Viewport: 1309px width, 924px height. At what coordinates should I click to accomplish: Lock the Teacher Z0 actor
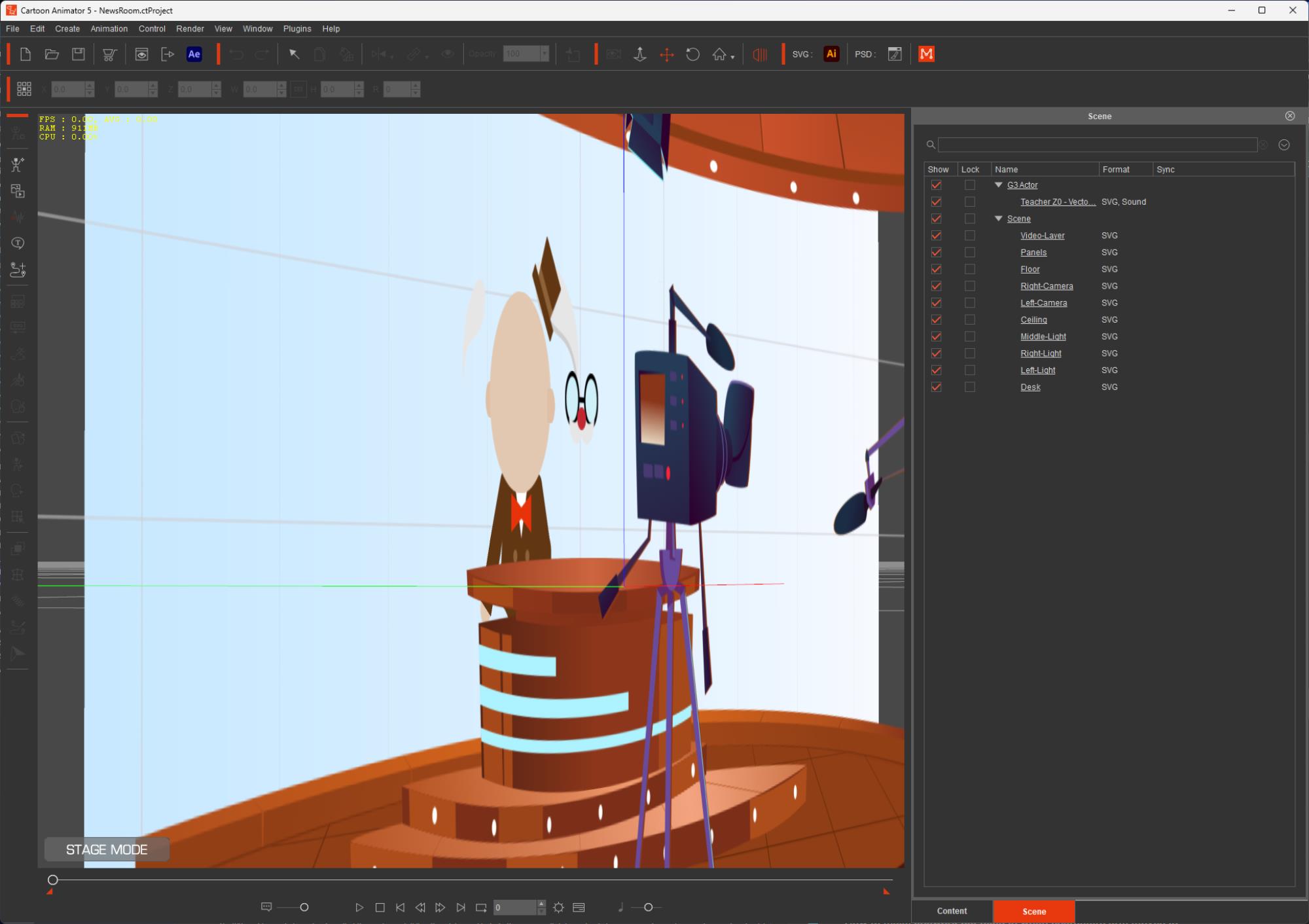coord(970,202)
